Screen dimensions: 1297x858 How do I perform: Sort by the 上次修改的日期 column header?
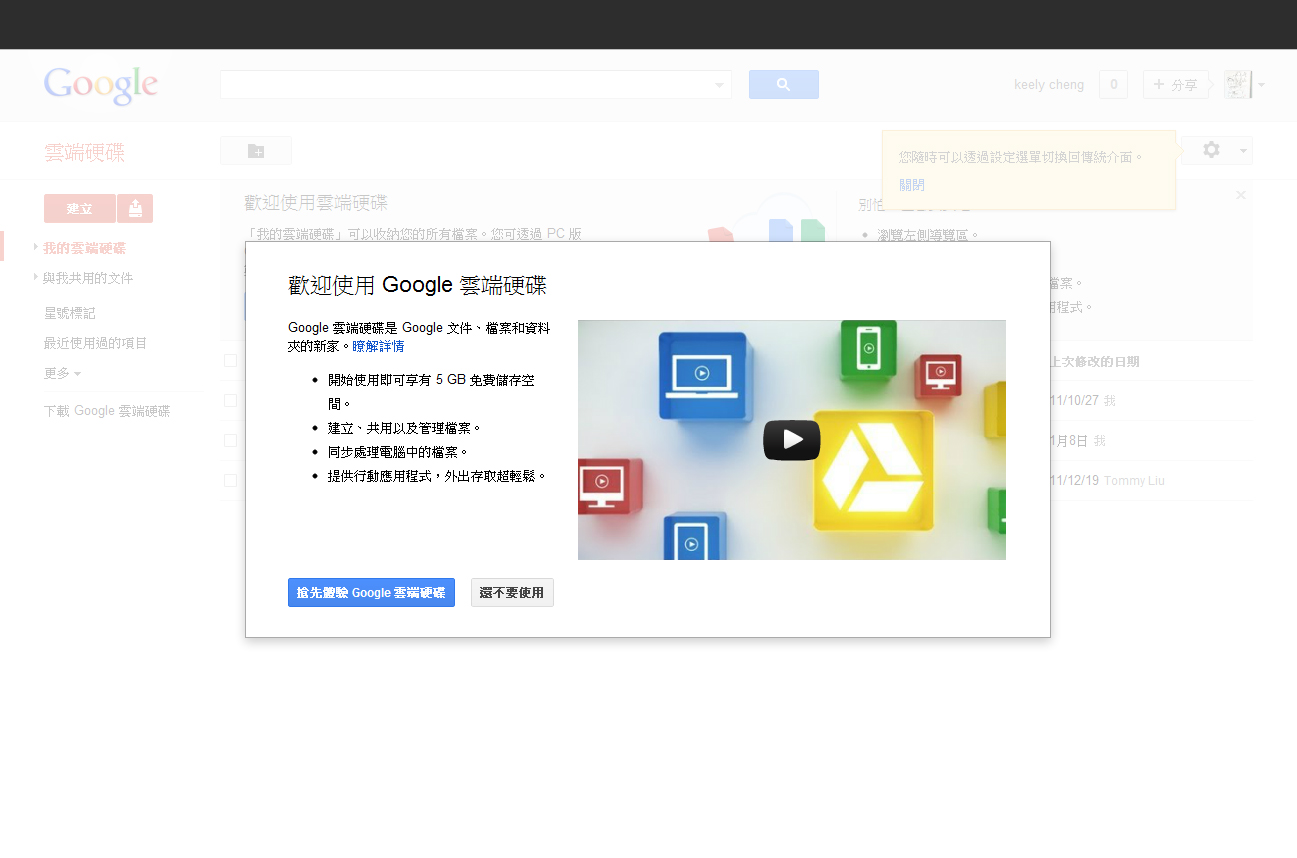tap(1095, 362)
